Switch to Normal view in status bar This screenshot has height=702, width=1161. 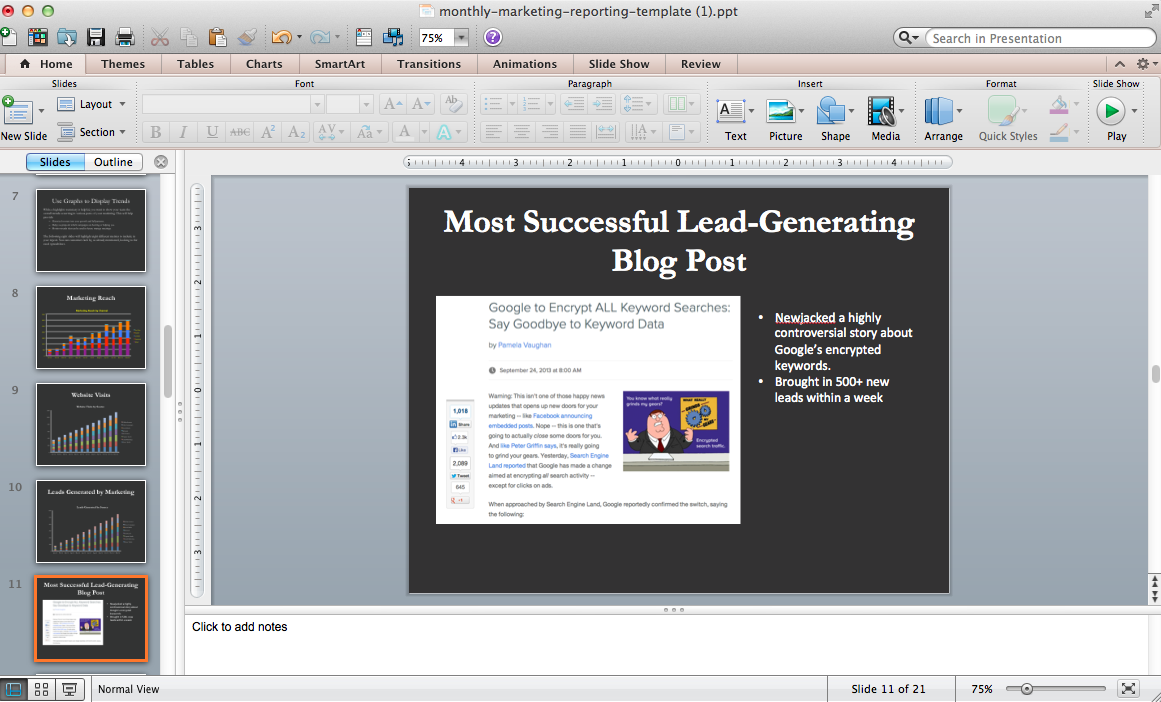(x=14, y=689)
